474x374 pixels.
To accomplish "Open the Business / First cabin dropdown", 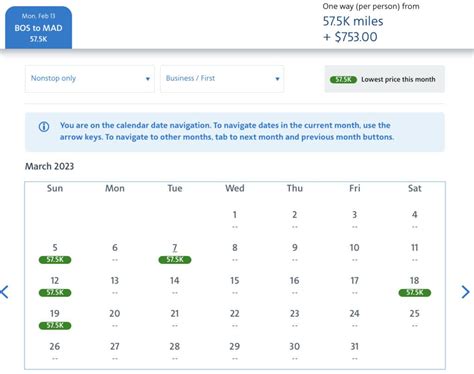I will pyautogui.click(x=222, y=79).
